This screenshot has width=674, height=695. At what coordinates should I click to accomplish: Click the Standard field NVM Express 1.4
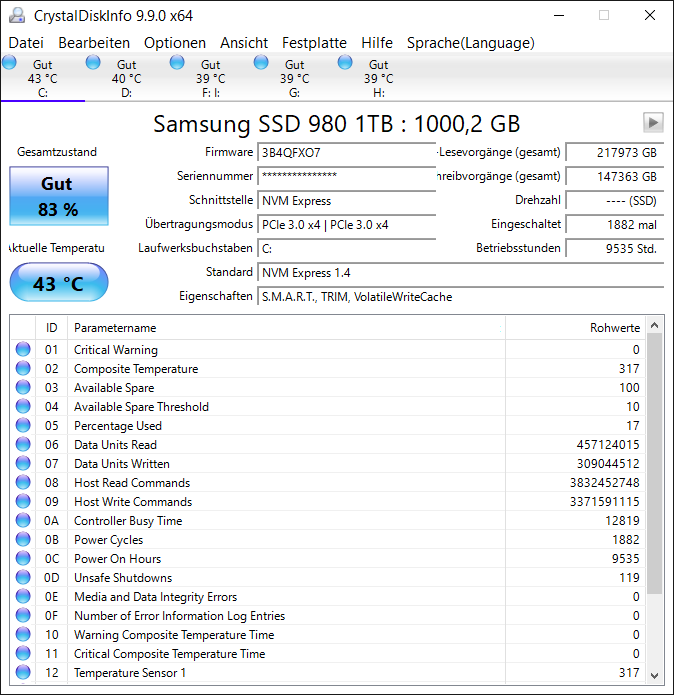pos(460,273)
